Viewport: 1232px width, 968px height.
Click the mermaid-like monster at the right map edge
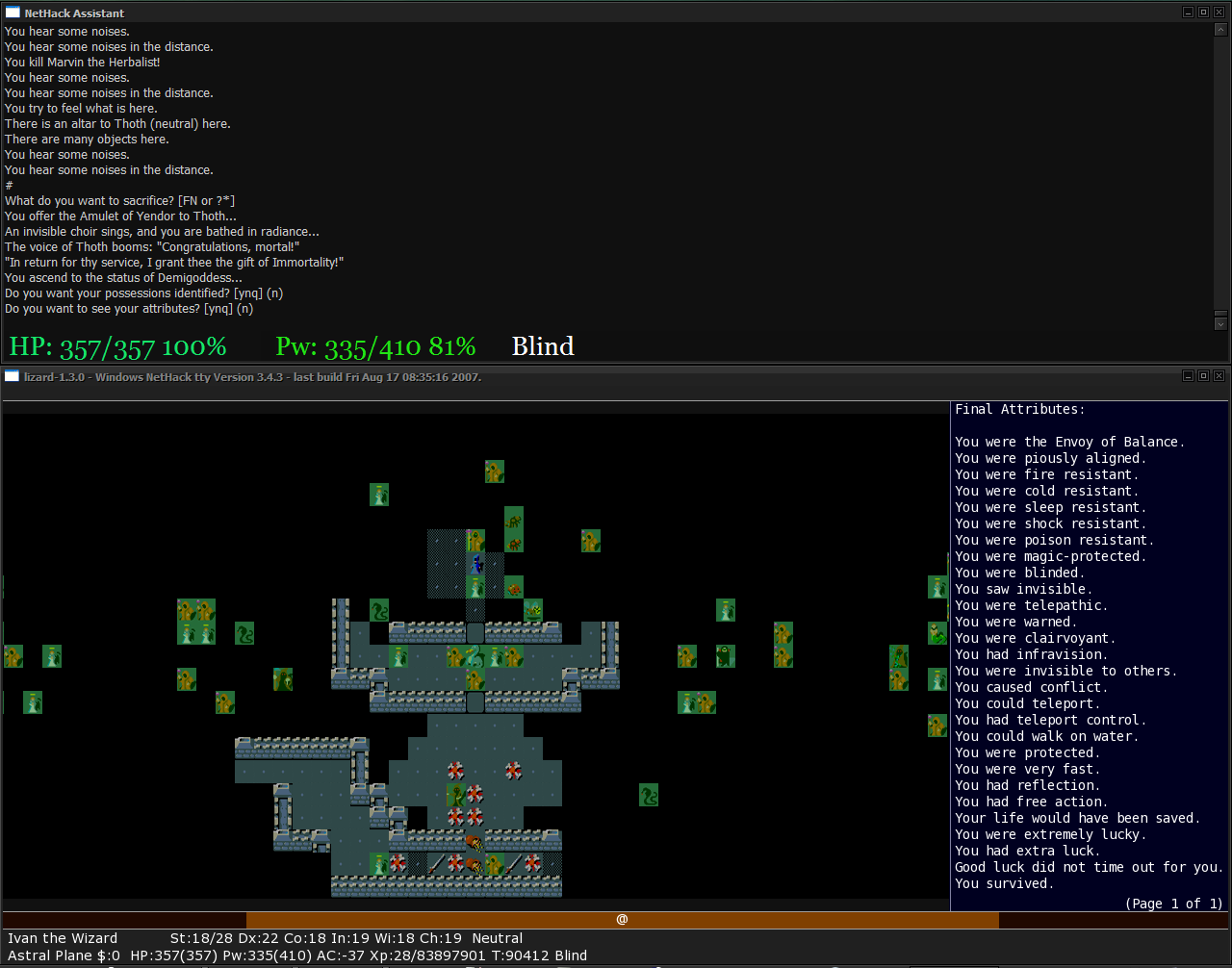937,633
